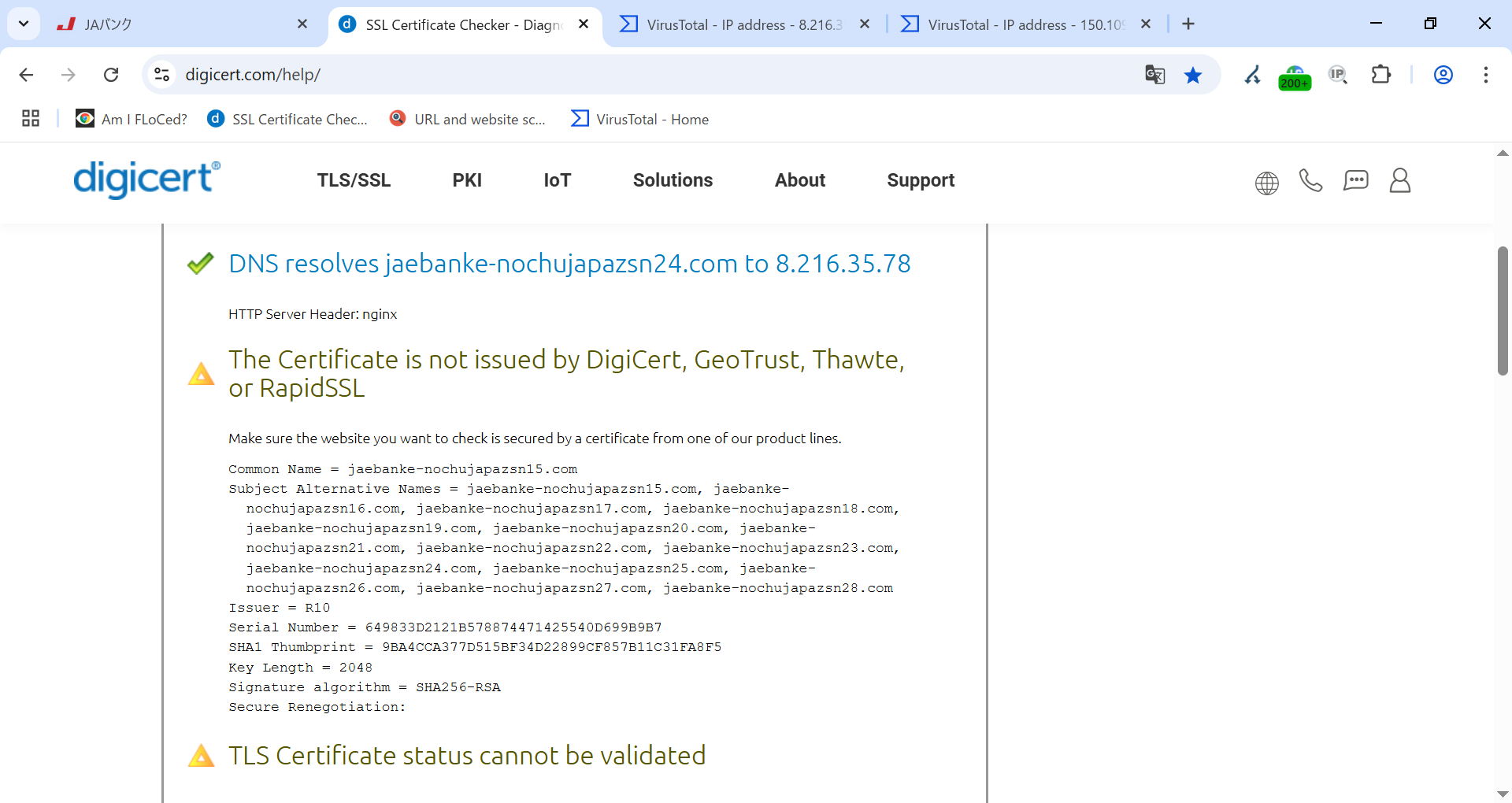Switch to VirusTotal IP address 150.10 tab

click(1025, 24)
